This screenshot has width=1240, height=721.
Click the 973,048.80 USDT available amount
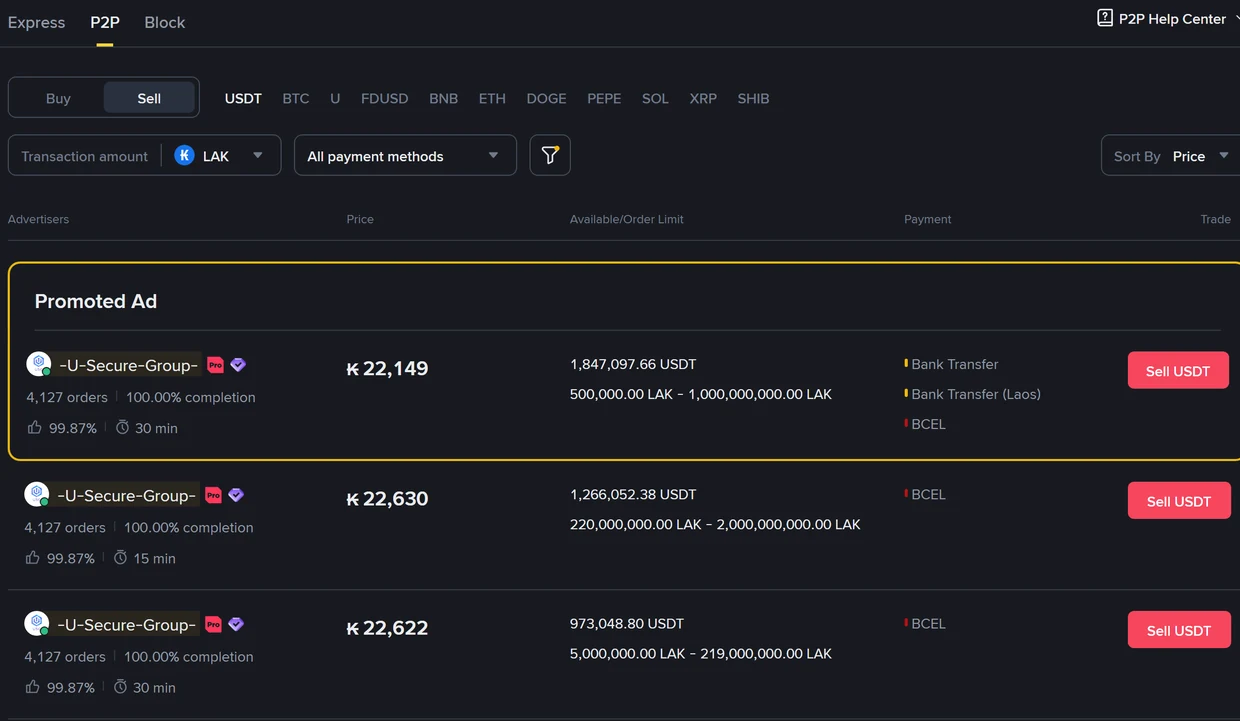point(627,623)
